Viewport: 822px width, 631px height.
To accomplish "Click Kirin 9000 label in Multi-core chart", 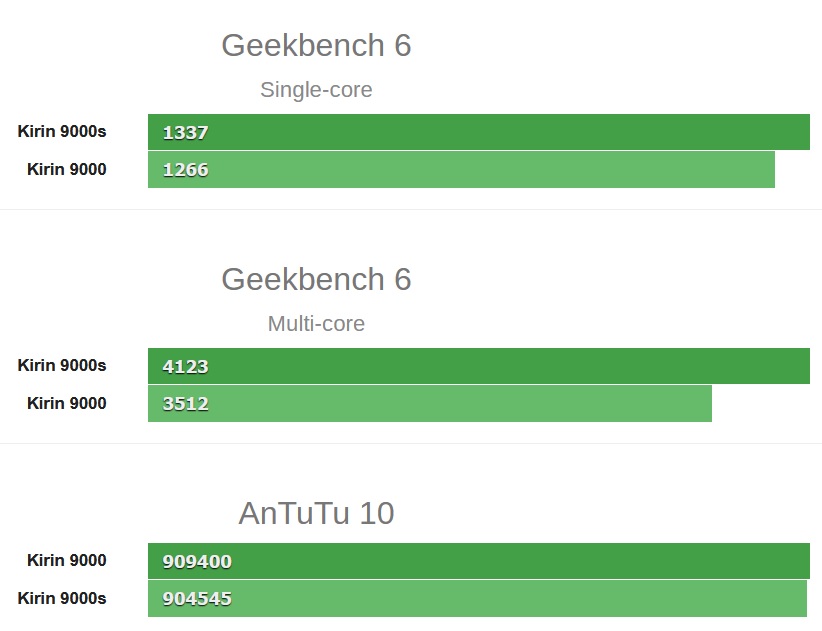I will (x=67, y=403).
